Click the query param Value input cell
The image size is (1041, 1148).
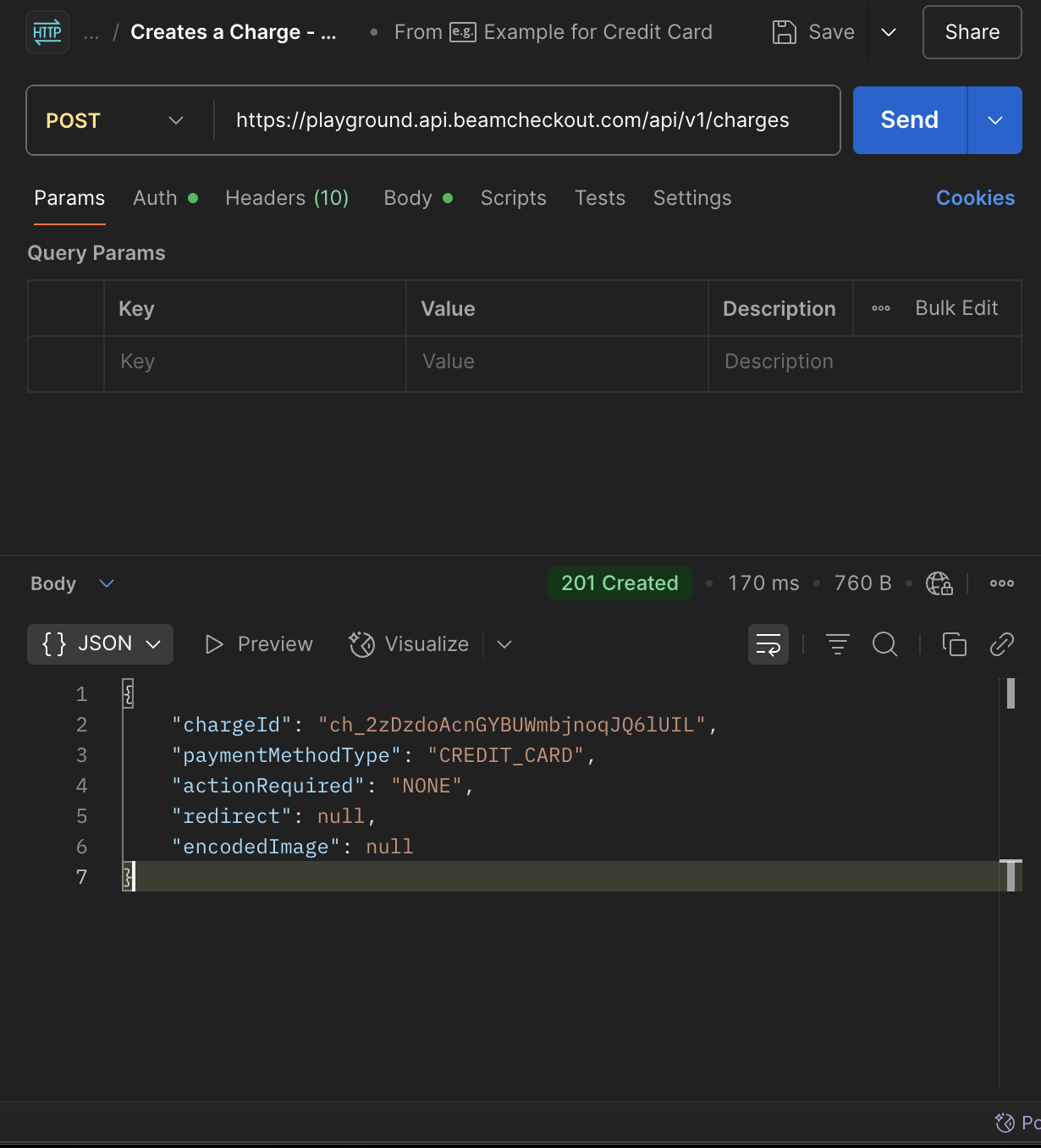[557, 362]
